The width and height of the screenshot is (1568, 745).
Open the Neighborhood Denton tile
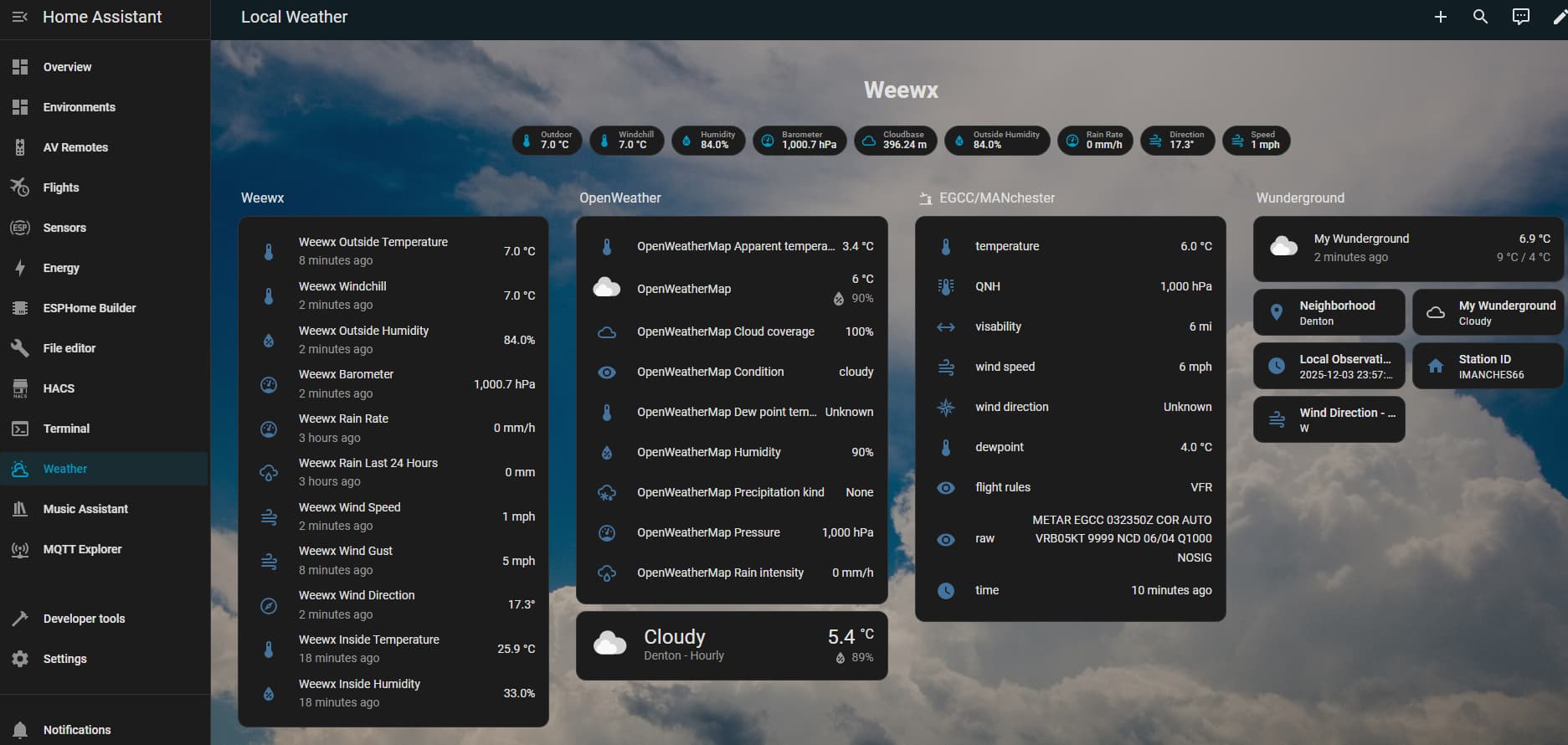pos(1329,313)
